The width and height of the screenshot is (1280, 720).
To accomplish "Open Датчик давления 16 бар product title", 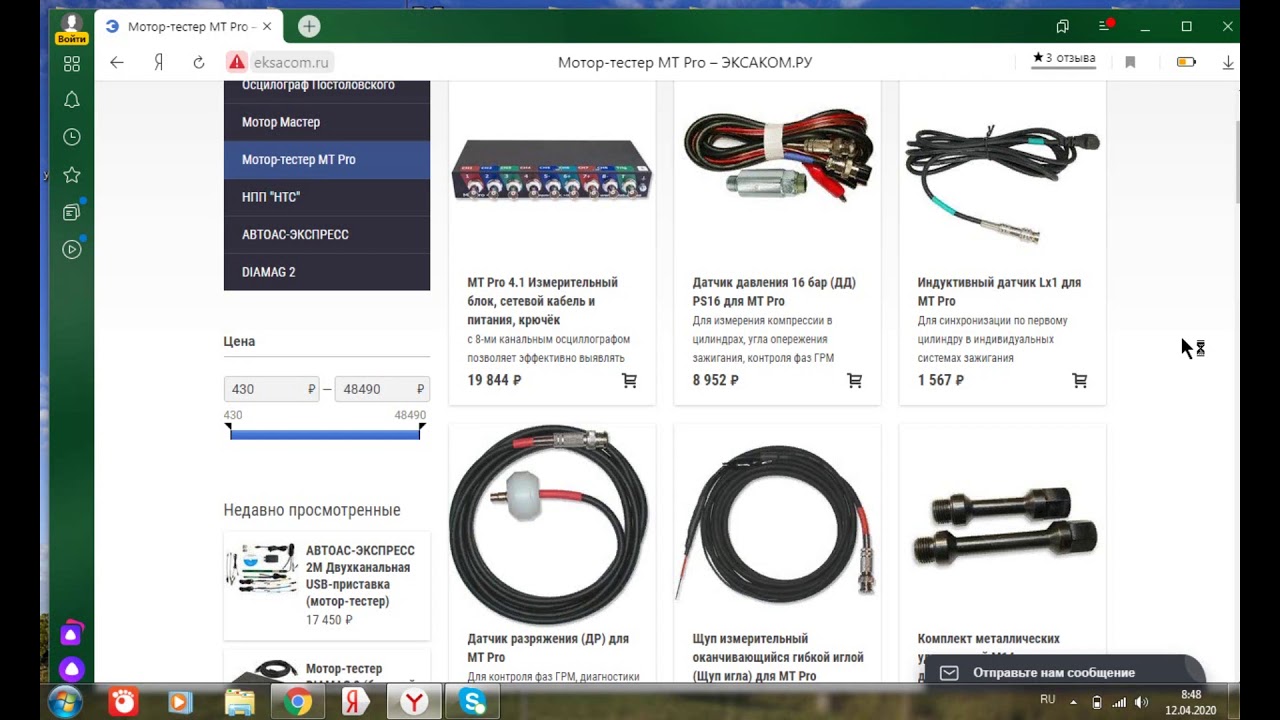I will pyautogui.click(x=774, y=292).
